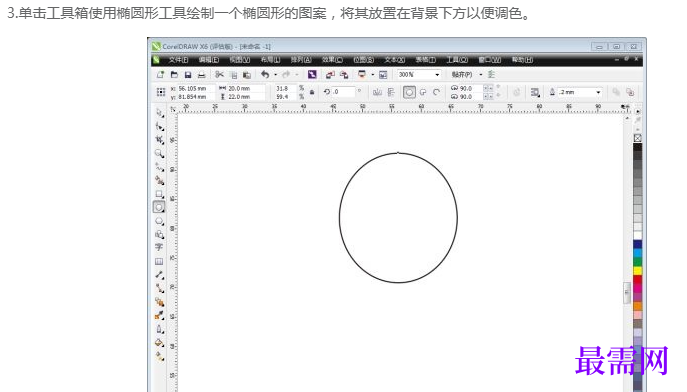The width and height of the screenshot is (687, 392).
Task: Copy the selected object
Action: pos(234,75)
